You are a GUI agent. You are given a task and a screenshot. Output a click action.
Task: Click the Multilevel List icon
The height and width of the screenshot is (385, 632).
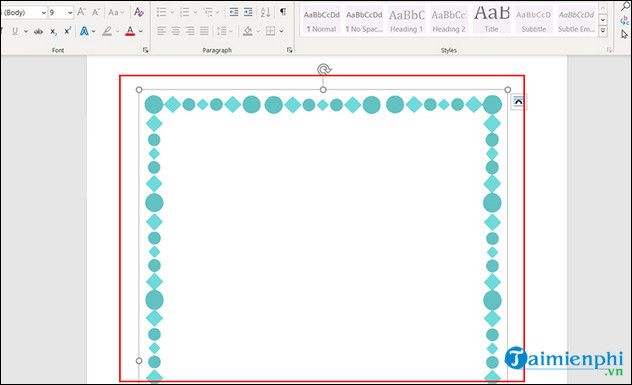click(x=208, y=12)
